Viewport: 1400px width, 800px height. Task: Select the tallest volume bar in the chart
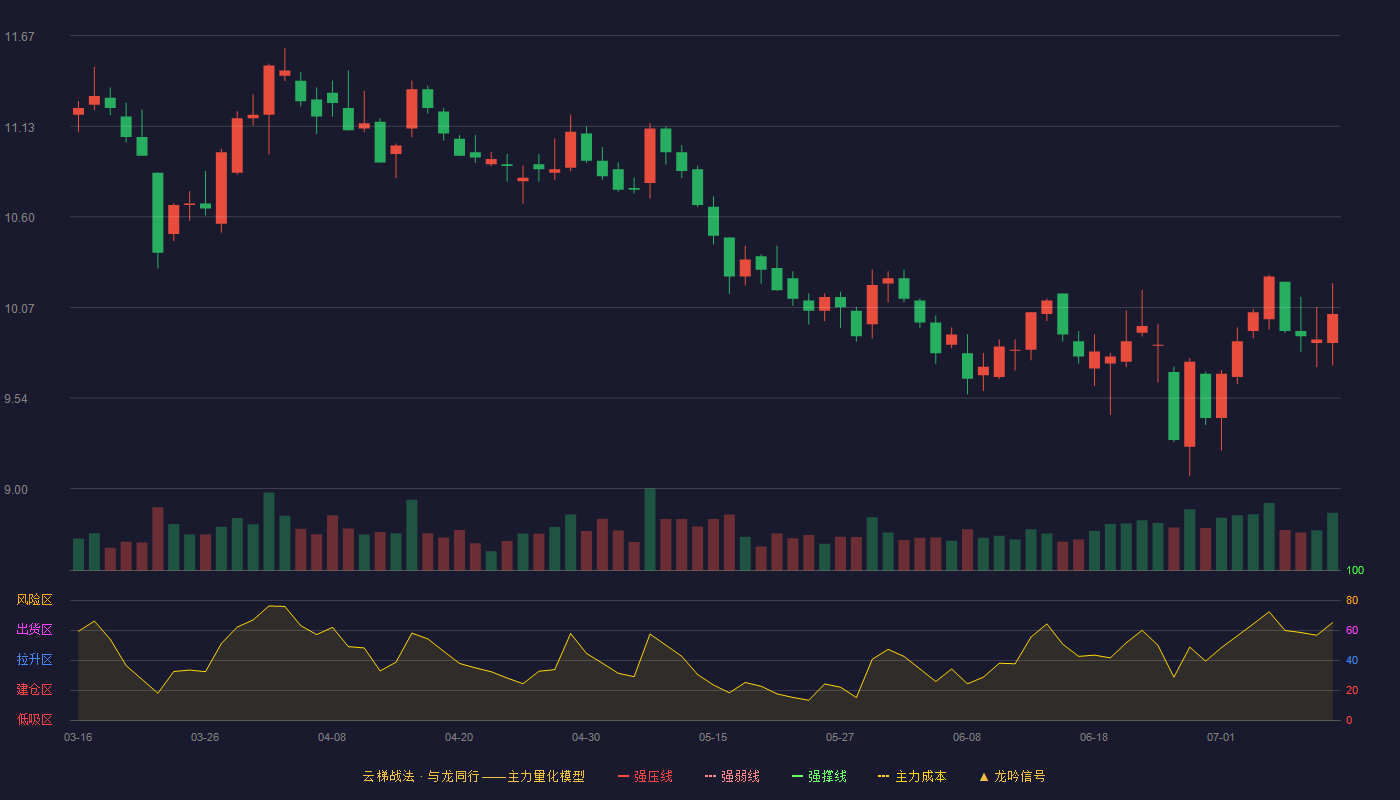tap(650, 529)
